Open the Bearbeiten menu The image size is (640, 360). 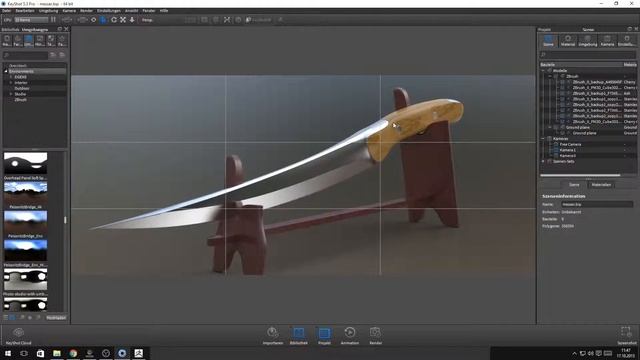point(25,11)
